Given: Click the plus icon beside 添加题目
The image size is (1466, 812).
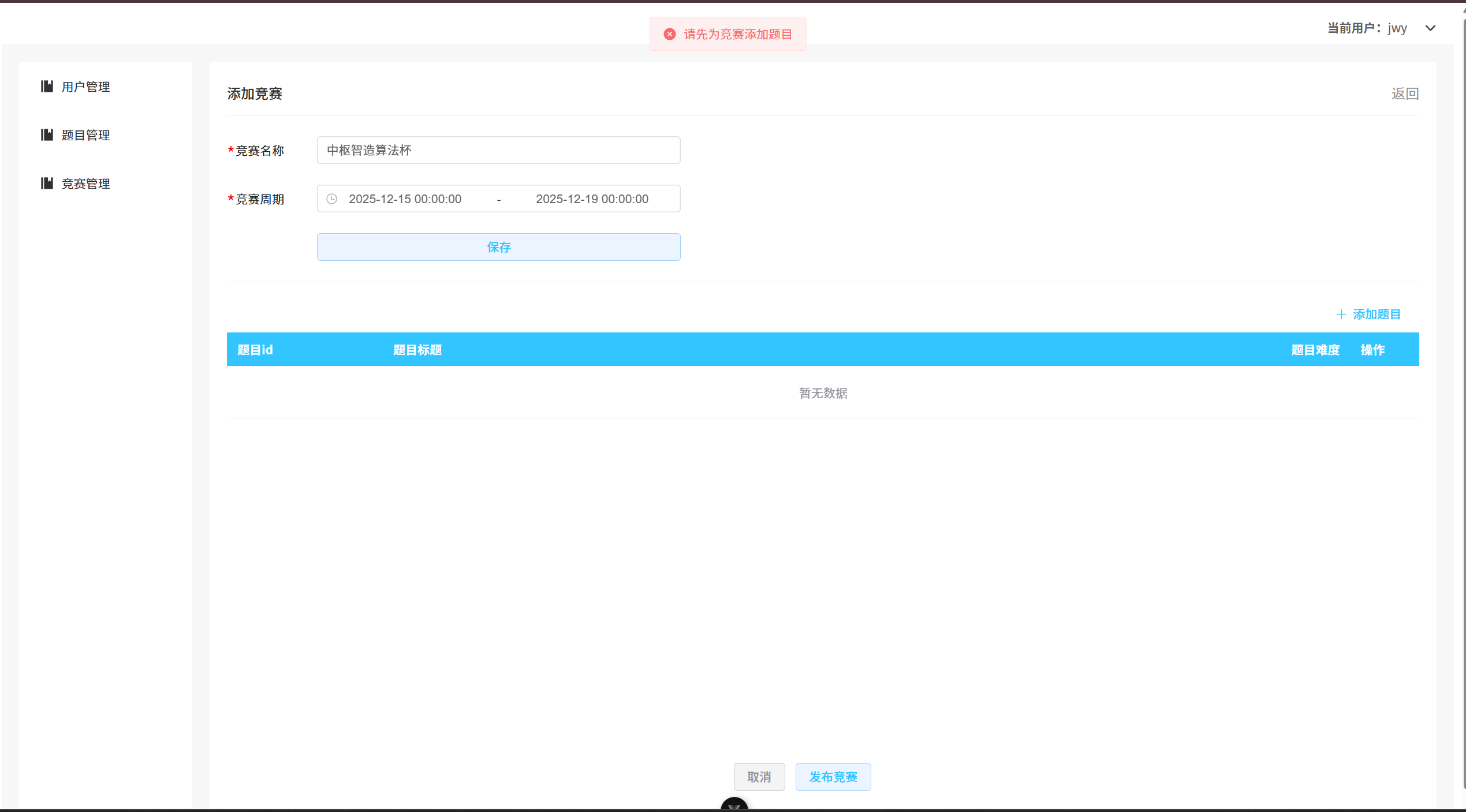Looking at the screenshot, I should pos(1341,314).
